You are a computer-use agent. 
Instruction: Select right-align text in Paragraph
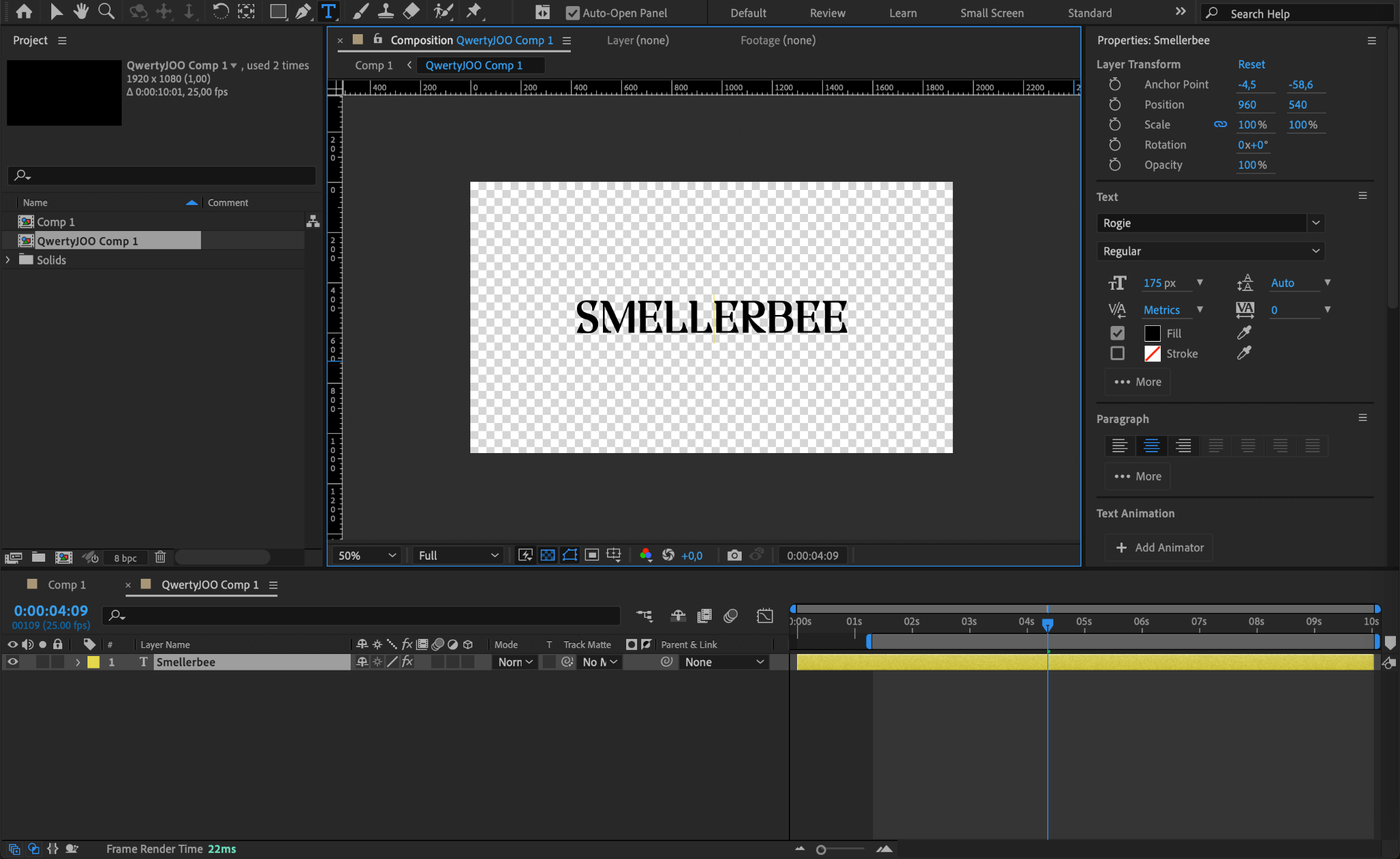pos(1183,446)
